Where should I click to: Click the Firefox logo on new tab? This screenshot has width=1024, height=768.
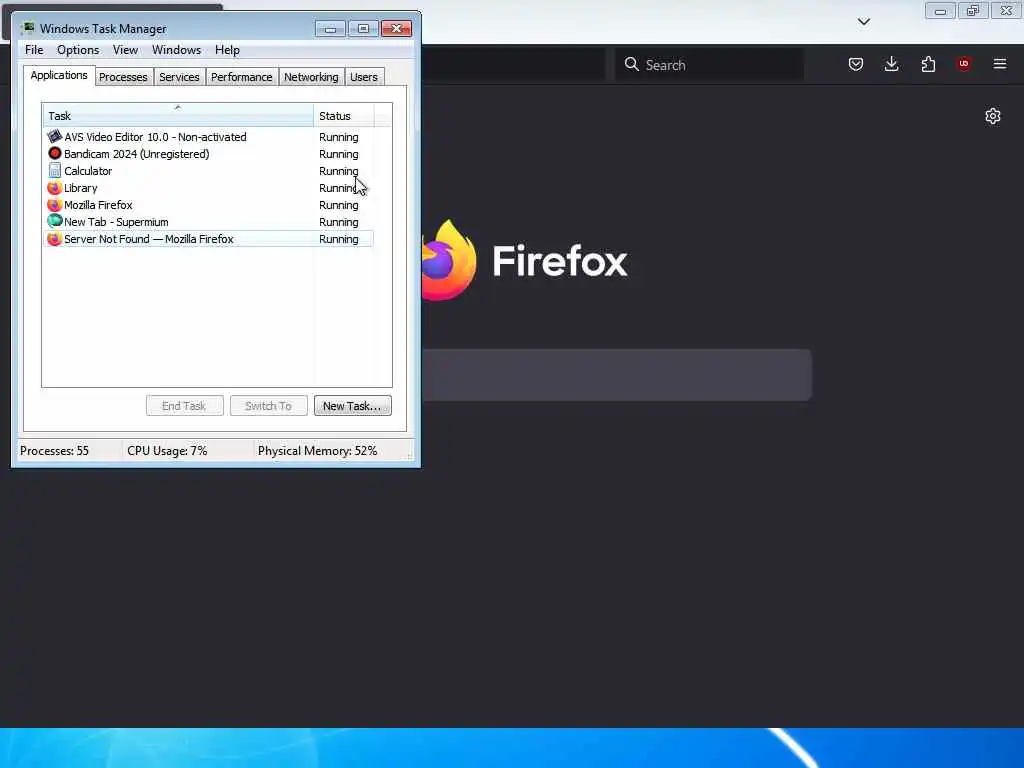coord(449,260)
